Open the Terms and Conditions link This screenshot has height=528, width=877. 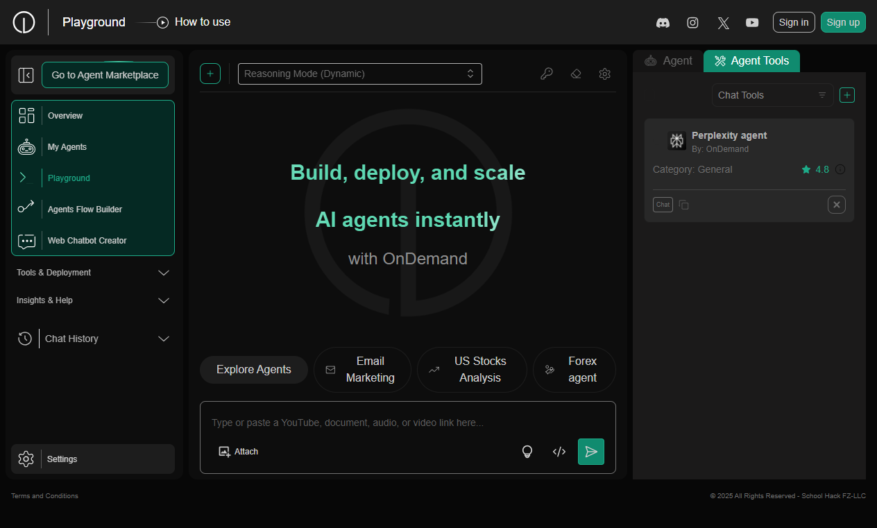[x=45, y=496]
